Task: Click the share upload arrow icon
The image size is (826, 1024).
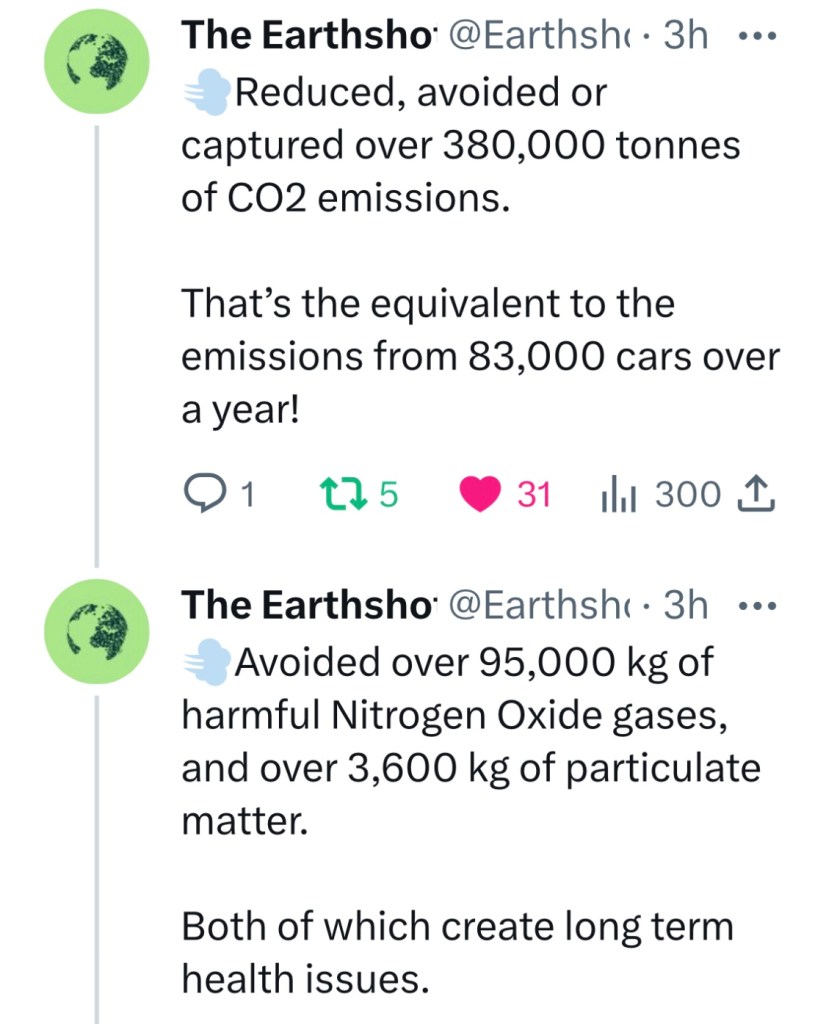Action: pyautogui.click(x=756, y=494)
